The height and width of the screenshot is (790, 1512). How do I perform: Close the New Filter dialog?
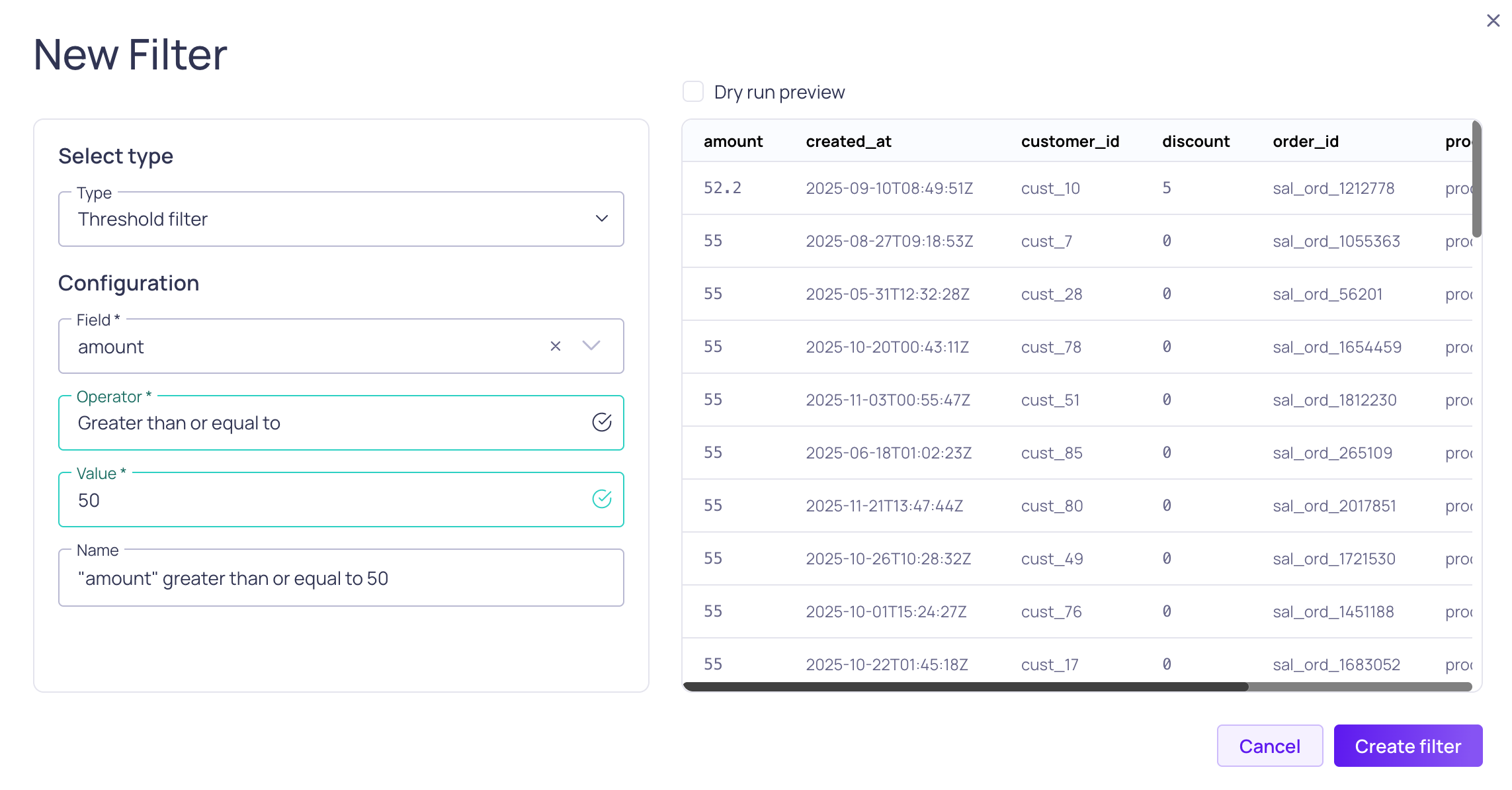click(1493, 21)
